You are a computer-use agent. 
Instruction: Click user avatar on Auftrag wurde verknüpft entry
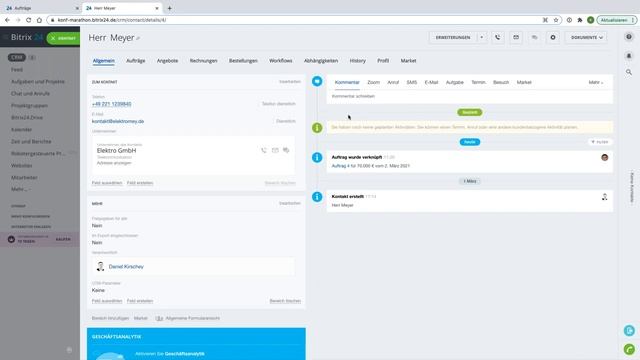604,158
